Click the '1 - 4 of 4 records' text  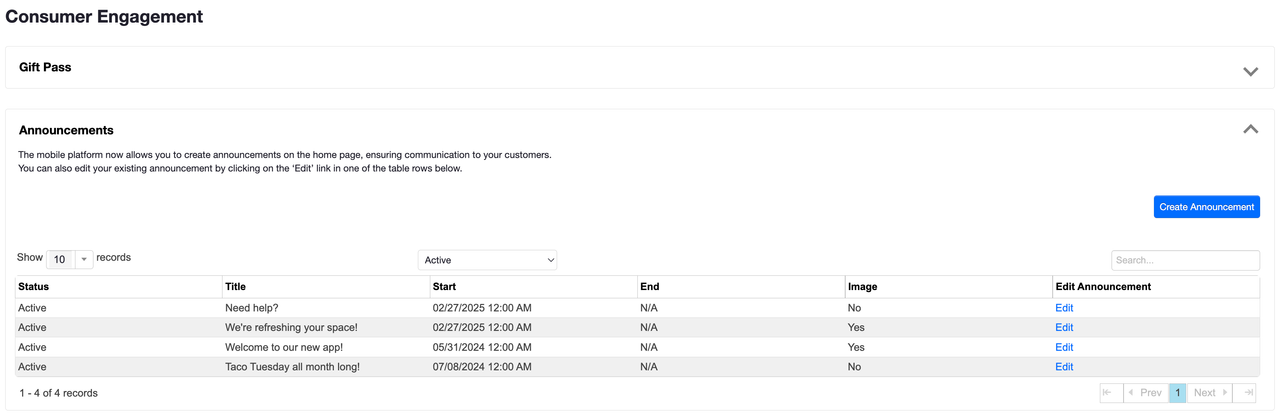tap(59, 393)
